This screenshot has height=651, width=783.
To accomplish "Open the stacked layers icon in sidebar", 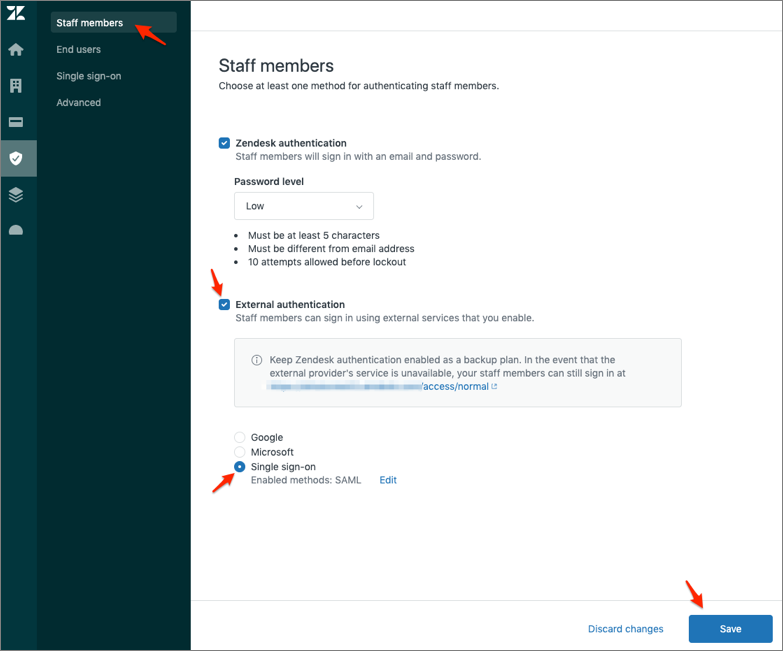I will [x=16, y=194].
